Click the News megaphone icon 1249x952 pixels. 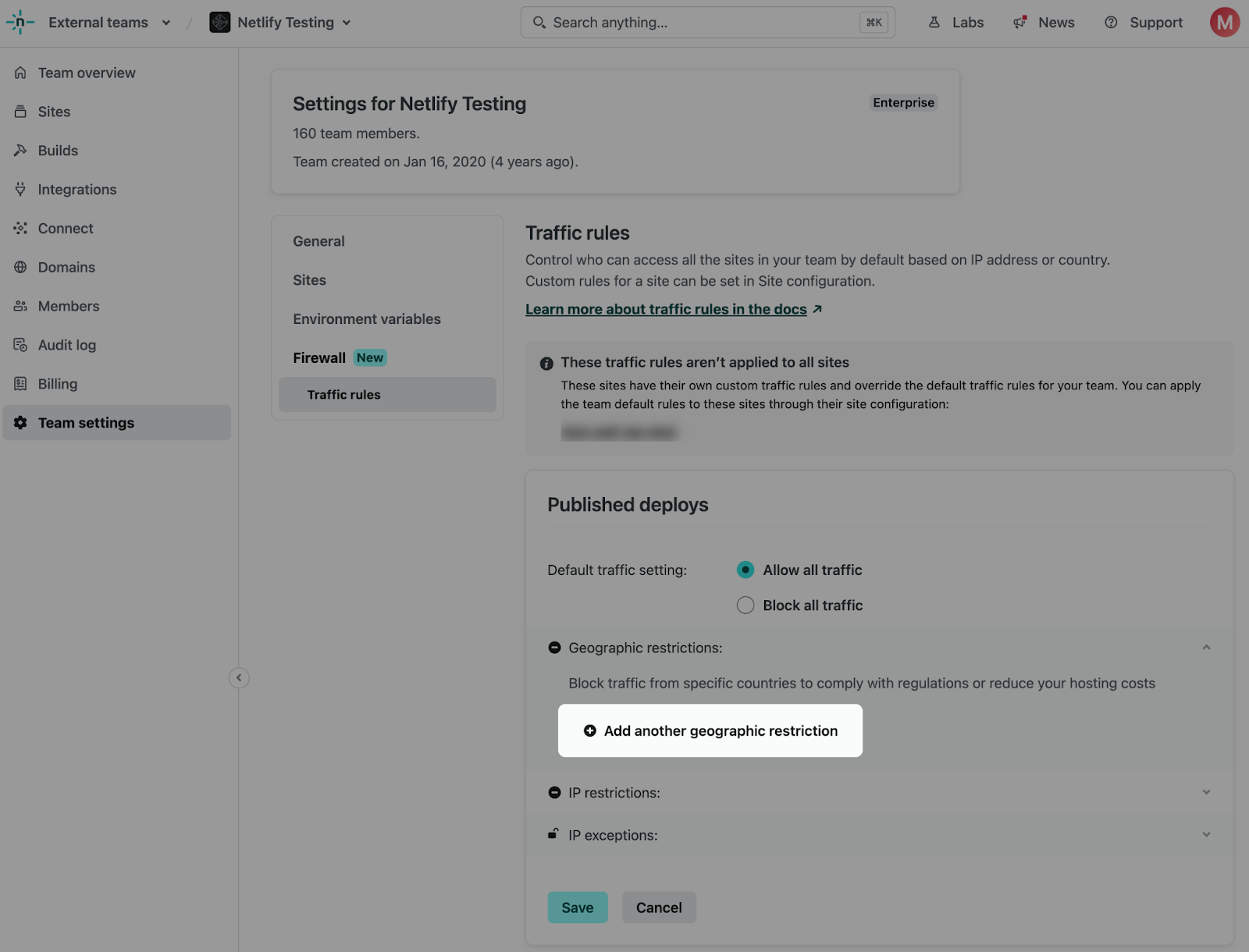coord(1019,23)
